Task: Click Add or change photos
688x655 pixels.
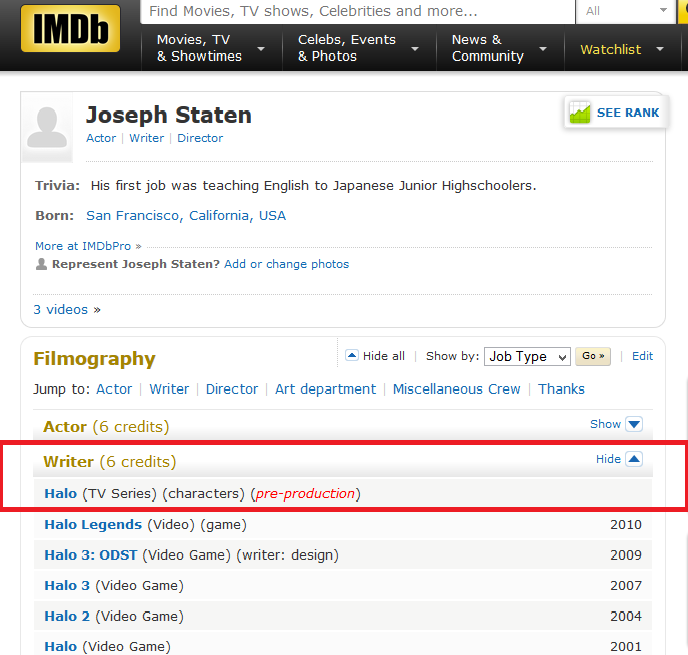Action: coord(287,264)
